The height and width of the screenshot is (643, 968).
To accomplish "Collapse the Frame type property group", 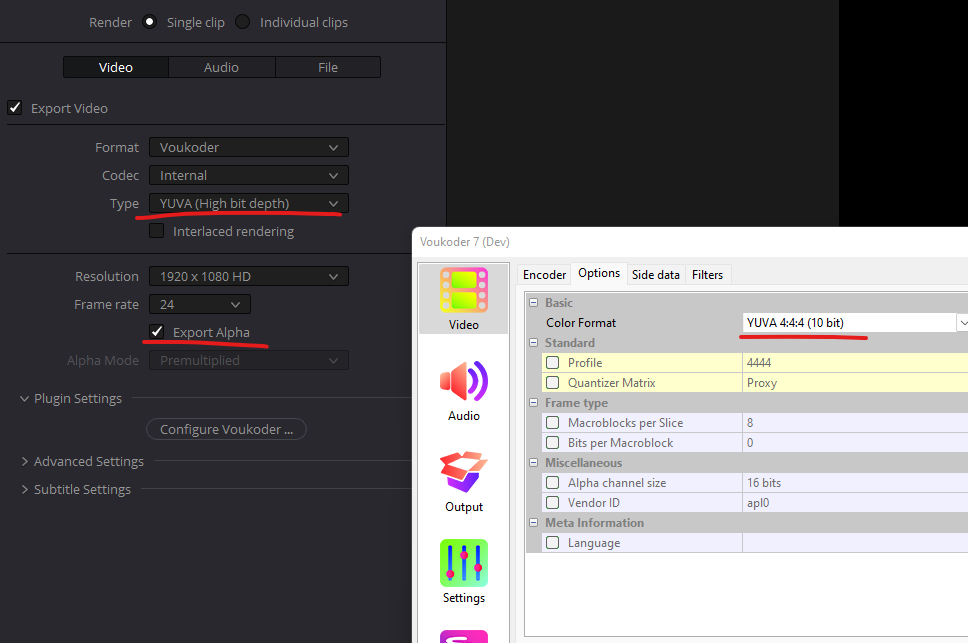I will pos(534,403).
